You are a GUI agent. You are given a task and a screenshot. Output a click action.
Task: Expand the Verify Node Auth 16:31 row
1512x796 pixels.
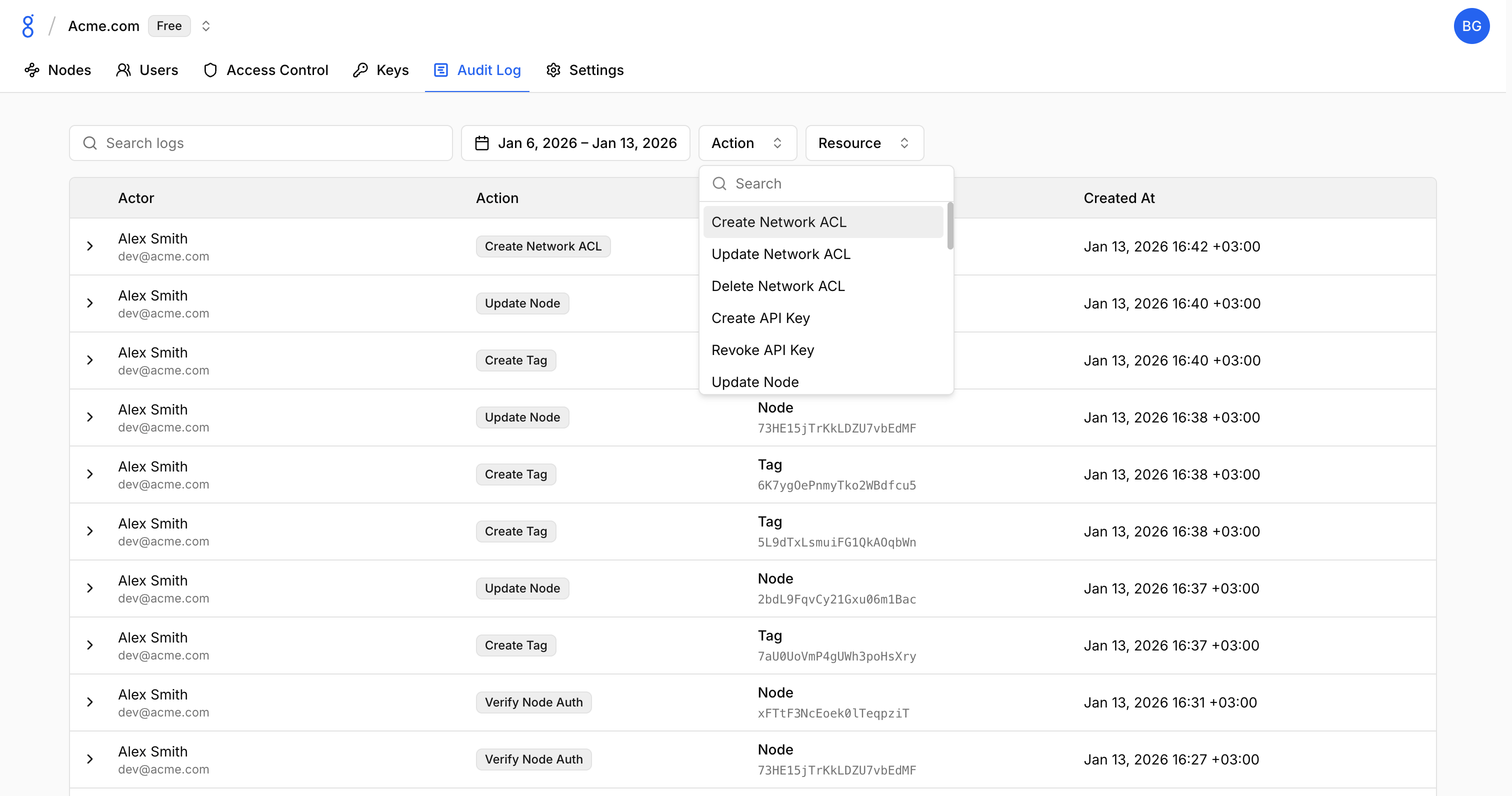[x=90, y=702]
